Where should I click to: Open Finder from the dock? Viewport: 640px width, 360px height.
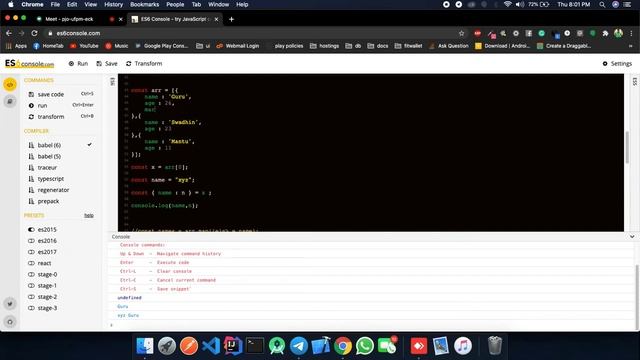144,346
